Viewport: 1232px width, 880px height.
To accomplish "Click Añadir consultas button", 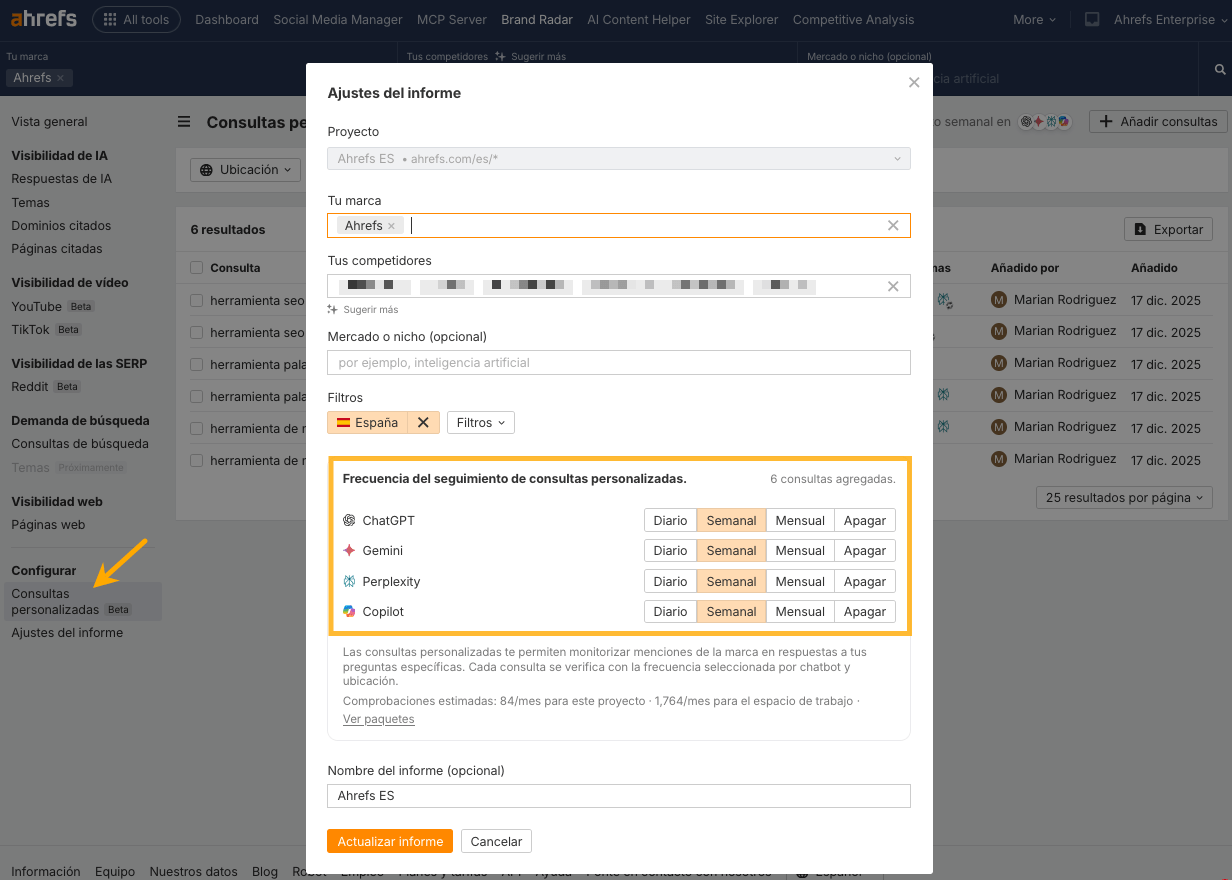I will [1158, 122].
